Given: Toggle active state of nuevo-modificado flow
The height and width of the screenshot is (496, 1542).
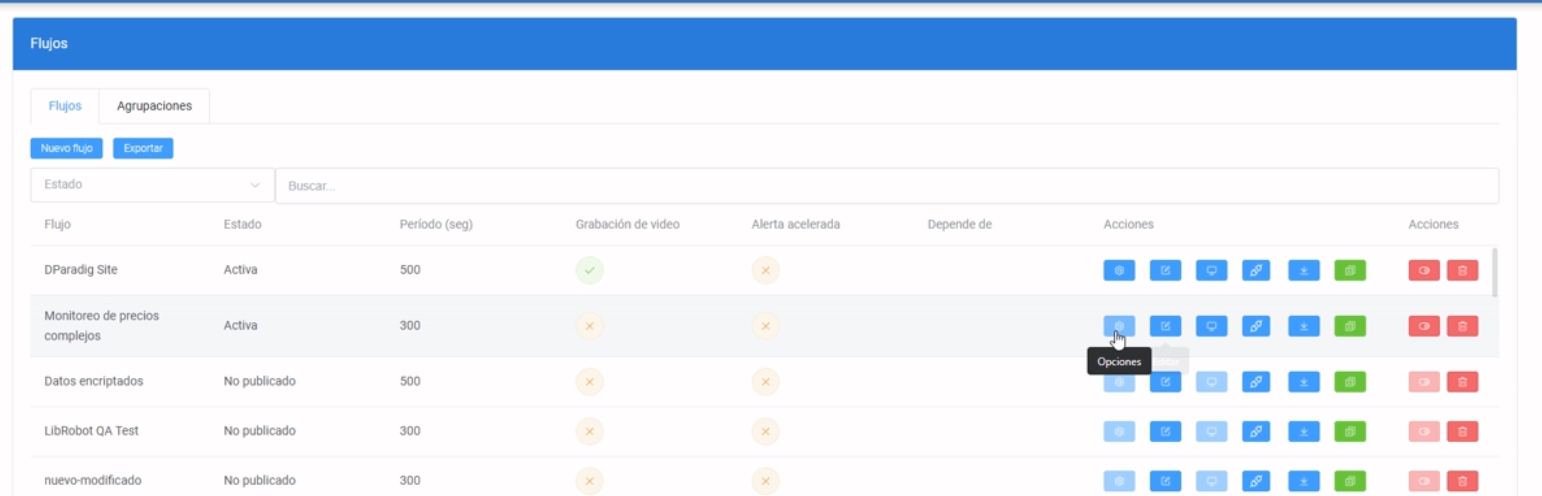Looking at the screenshot, I should coord(1424,481).
